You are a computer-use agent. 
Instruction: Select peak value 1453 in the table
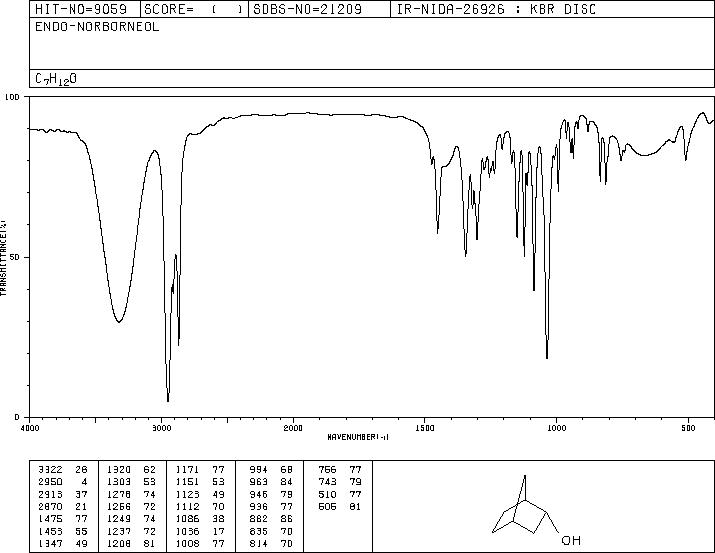[51, 531]
